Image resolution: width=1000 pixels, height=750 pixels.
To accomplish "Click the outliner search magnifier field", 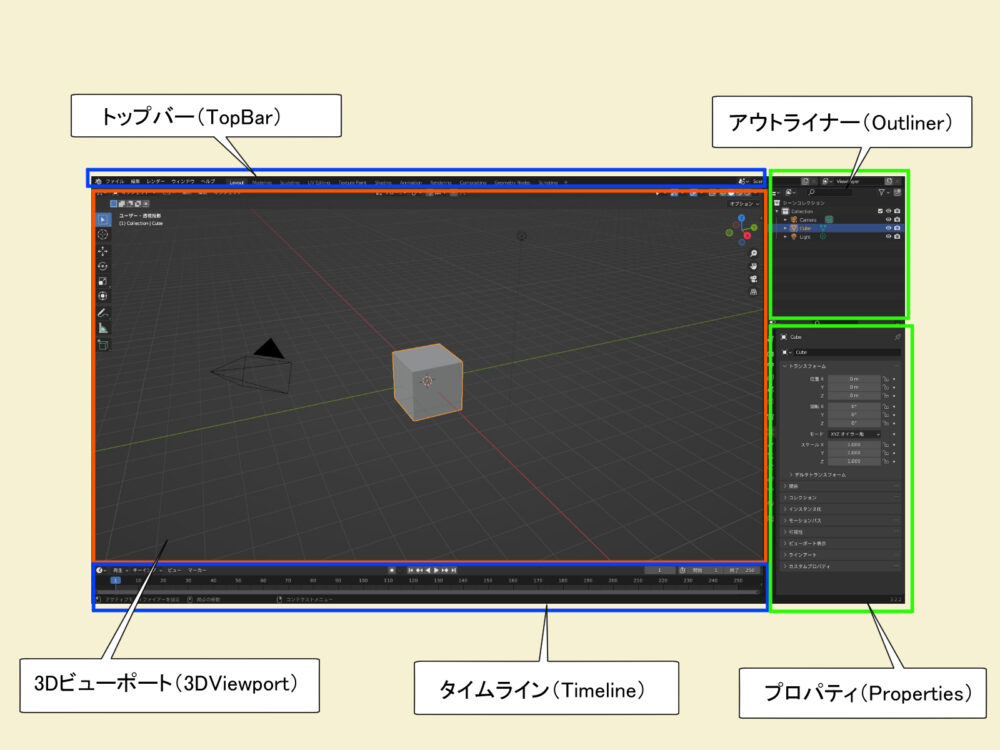I will pyautogui.click(x=830, y=192).
